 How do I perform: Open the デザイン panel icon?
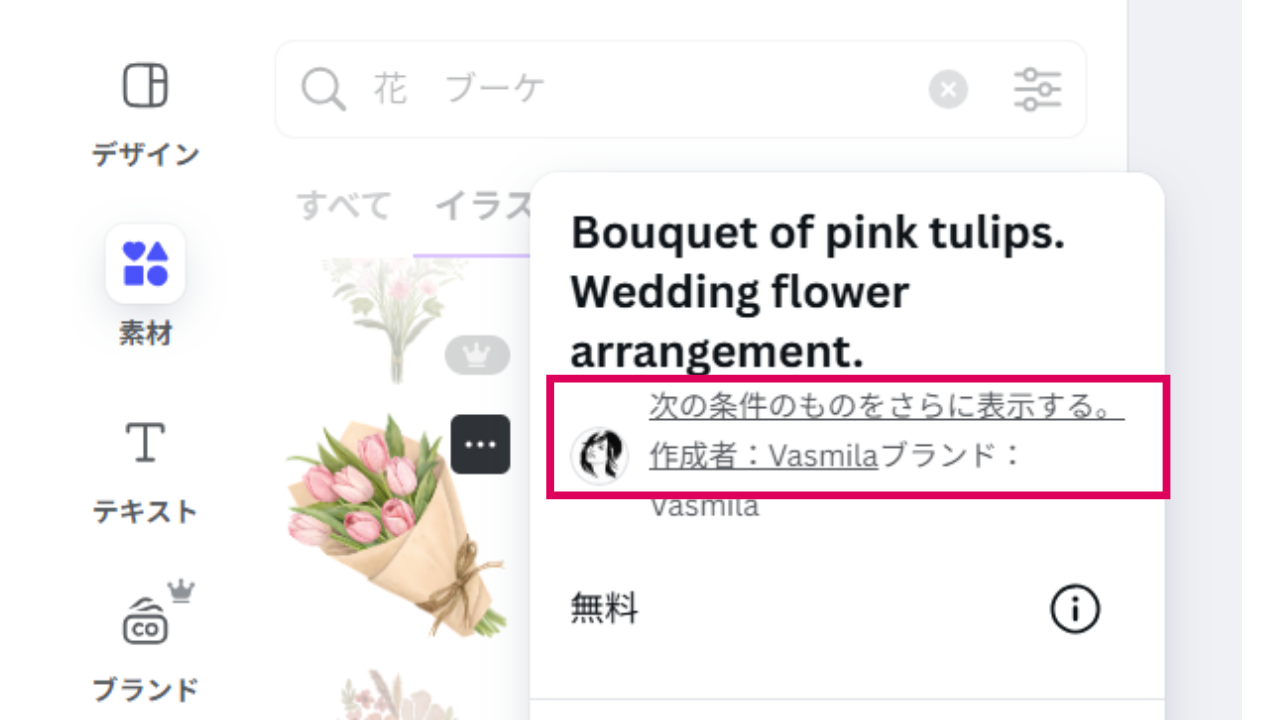point(146,86)
